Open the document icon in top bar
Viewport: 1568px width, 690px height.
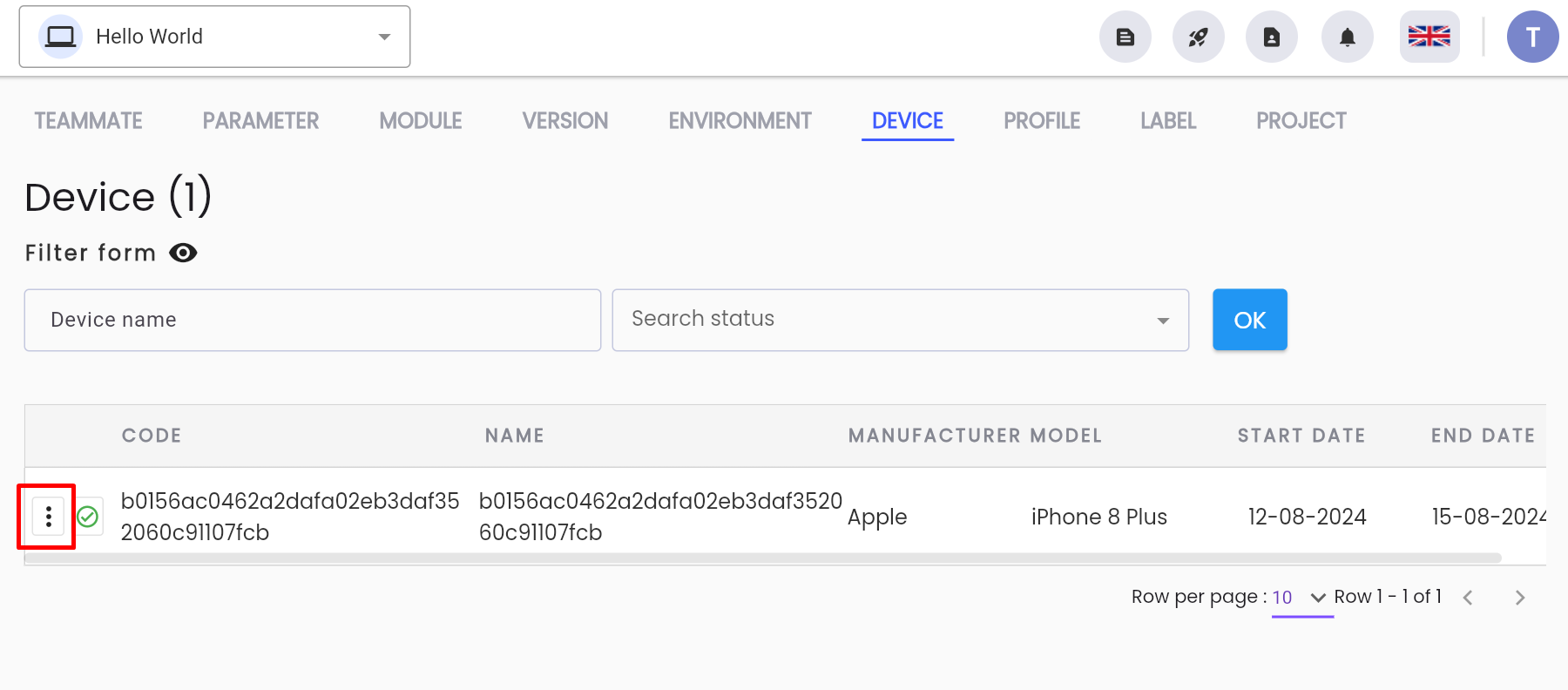click(x=1125, y=37)
